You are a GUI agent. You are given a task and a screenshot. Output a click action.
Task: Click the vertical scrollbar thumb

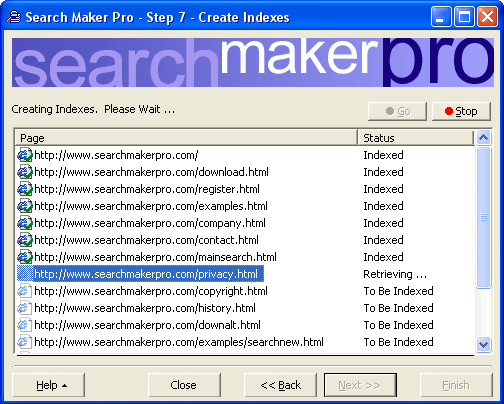click(x=483, y=217)
